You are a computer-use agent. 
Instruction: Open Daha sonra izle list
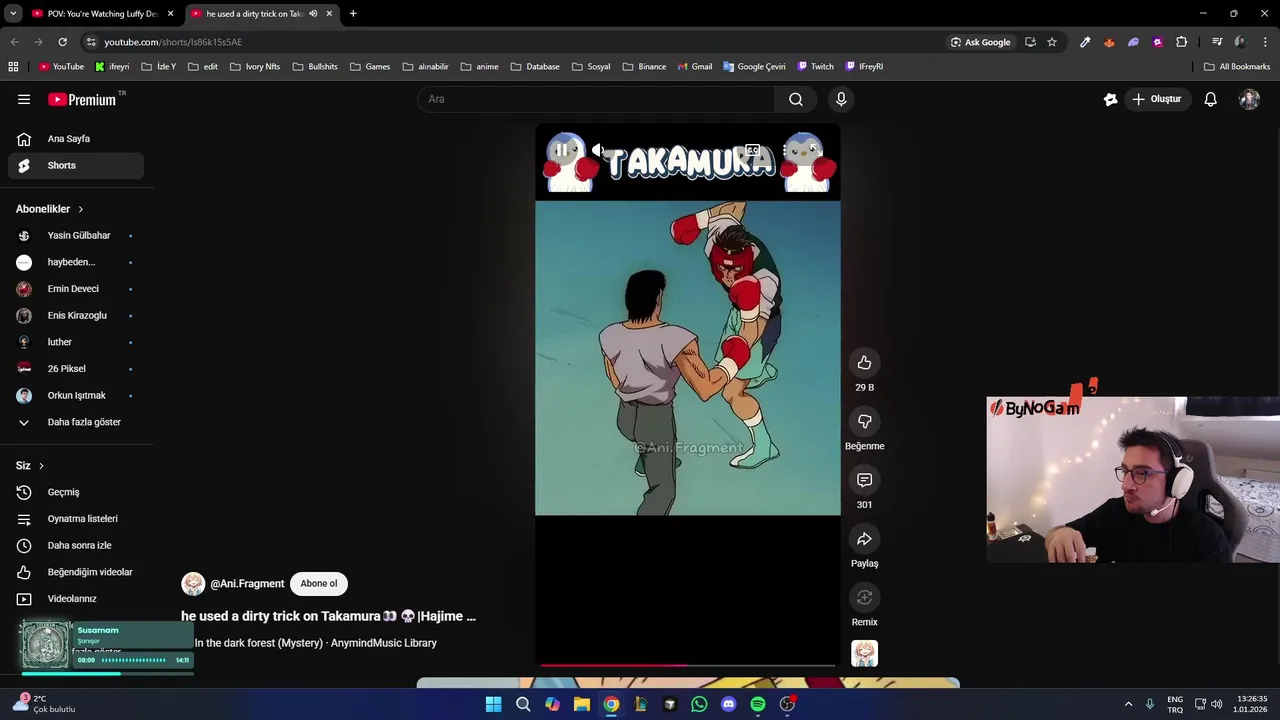pyautogui.click(x=76, y=545)
